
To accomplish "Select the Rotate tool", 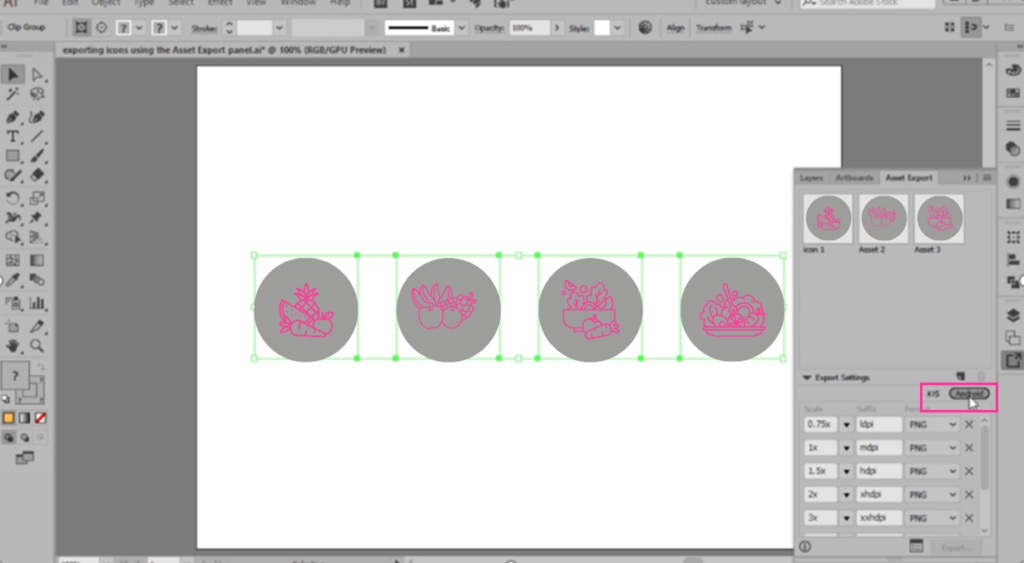I will click(12, 198).
